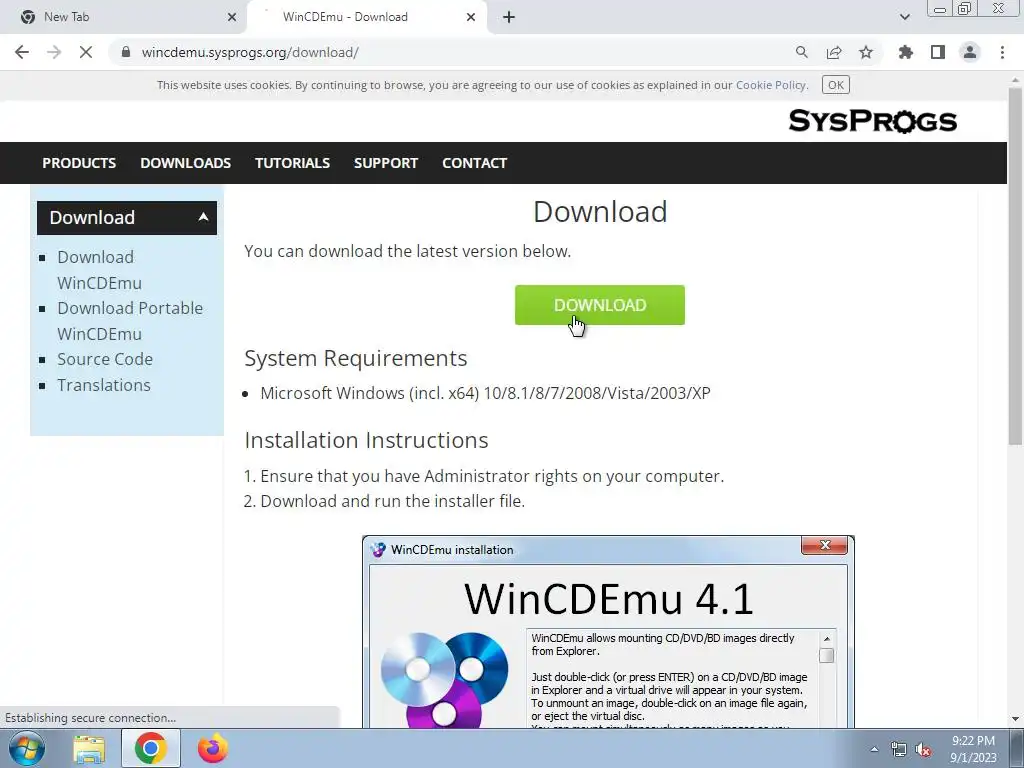1024x768 pixels.
Task: Dismiss the cookie notice with OK
Action: [x=835, y=85]
